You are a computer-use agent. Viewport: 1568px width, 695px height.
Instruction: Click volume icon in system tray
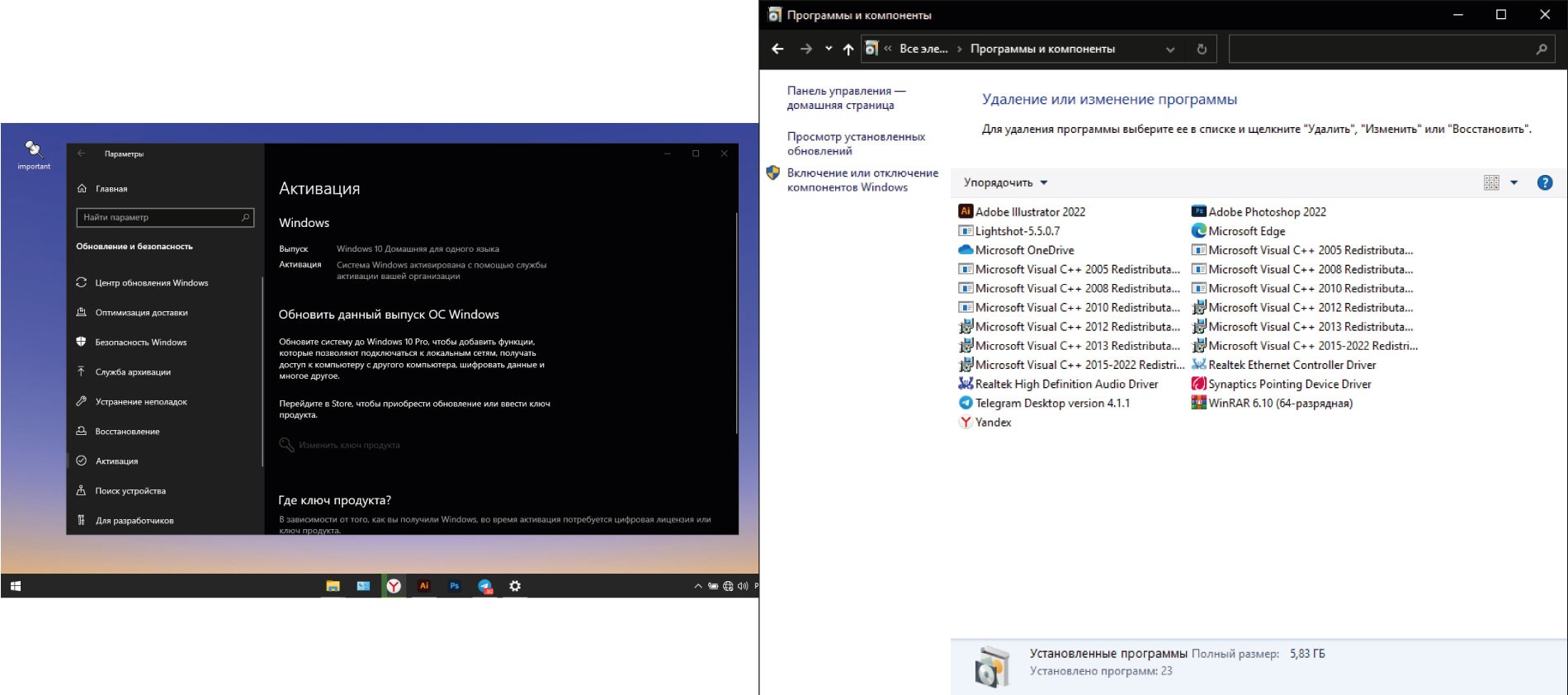click(x=743, y=586)
